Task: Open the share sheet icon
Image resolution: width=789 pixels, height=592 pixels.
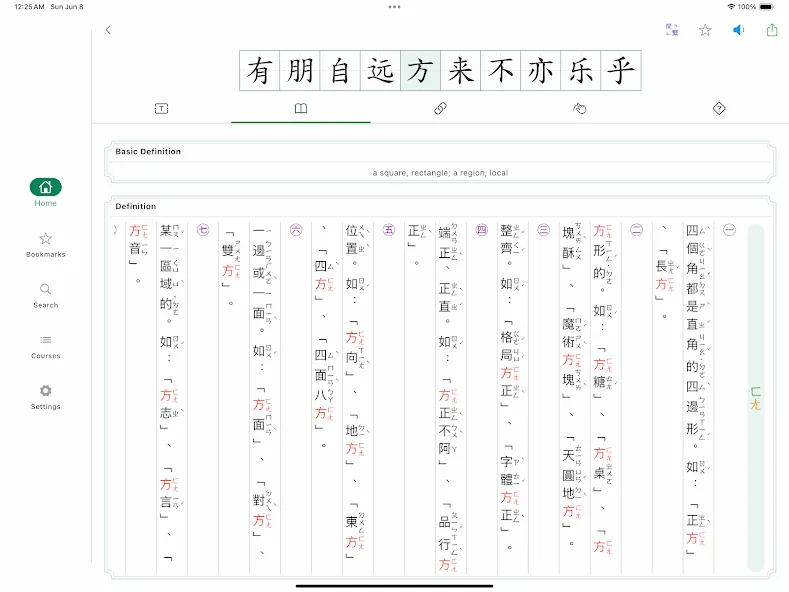Action: (772, 30)
